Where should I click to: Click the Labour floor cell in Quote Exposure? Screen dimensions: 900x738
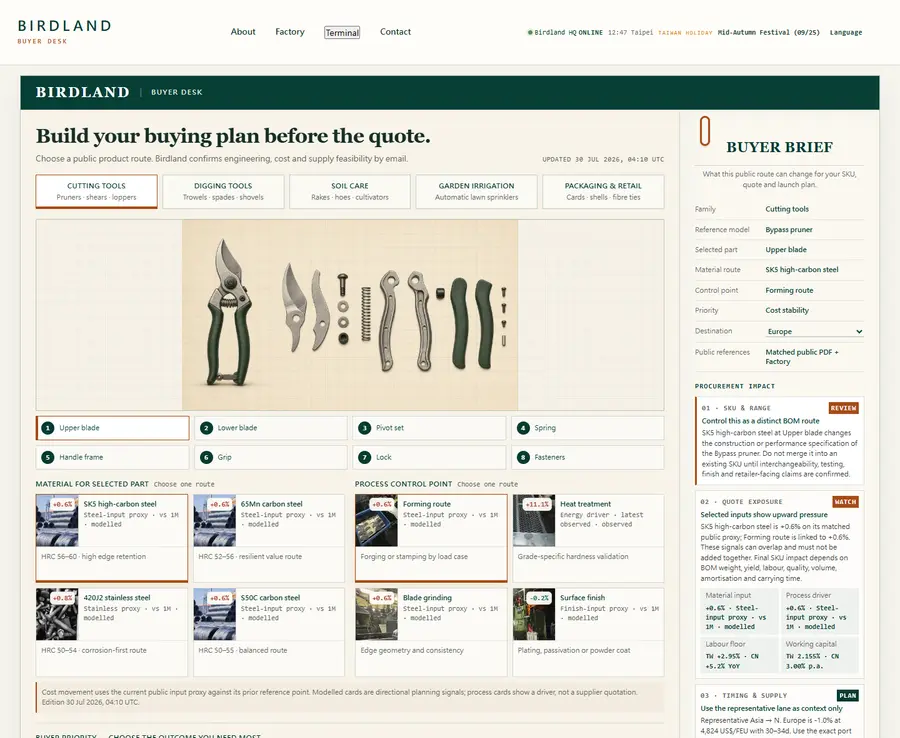coord(739,655)
